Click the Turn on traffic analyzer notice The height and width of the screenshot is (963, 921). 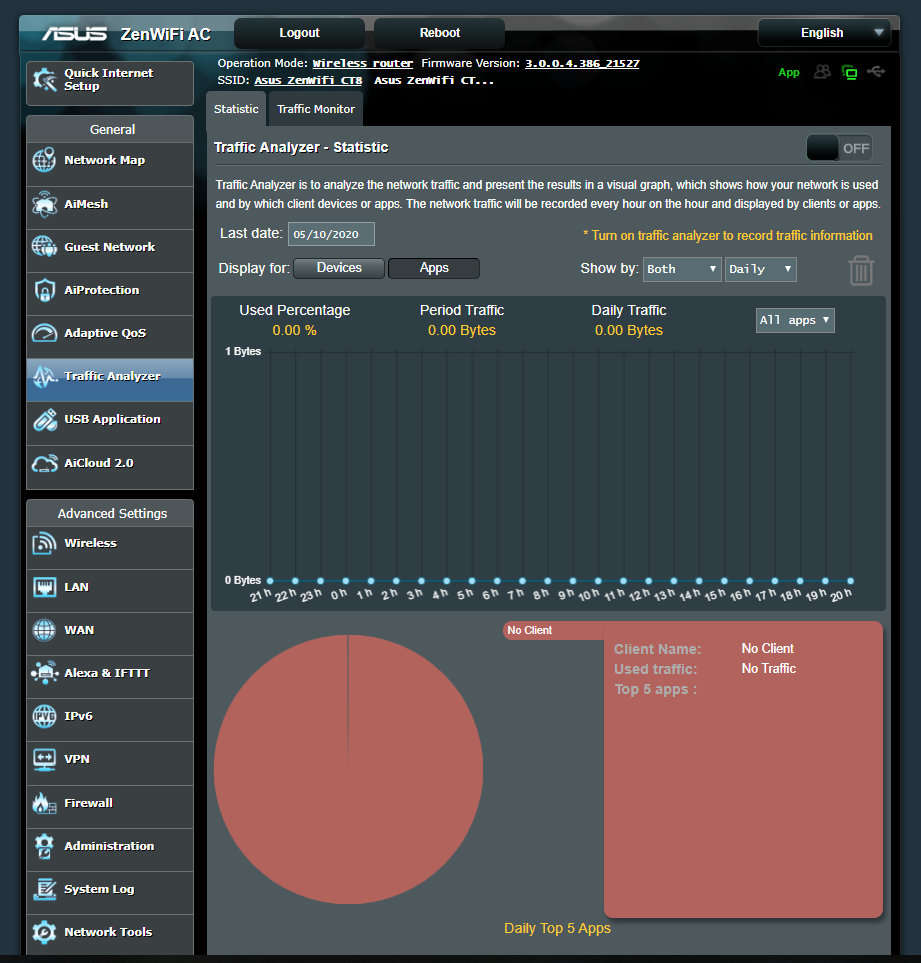click(728, 236)
